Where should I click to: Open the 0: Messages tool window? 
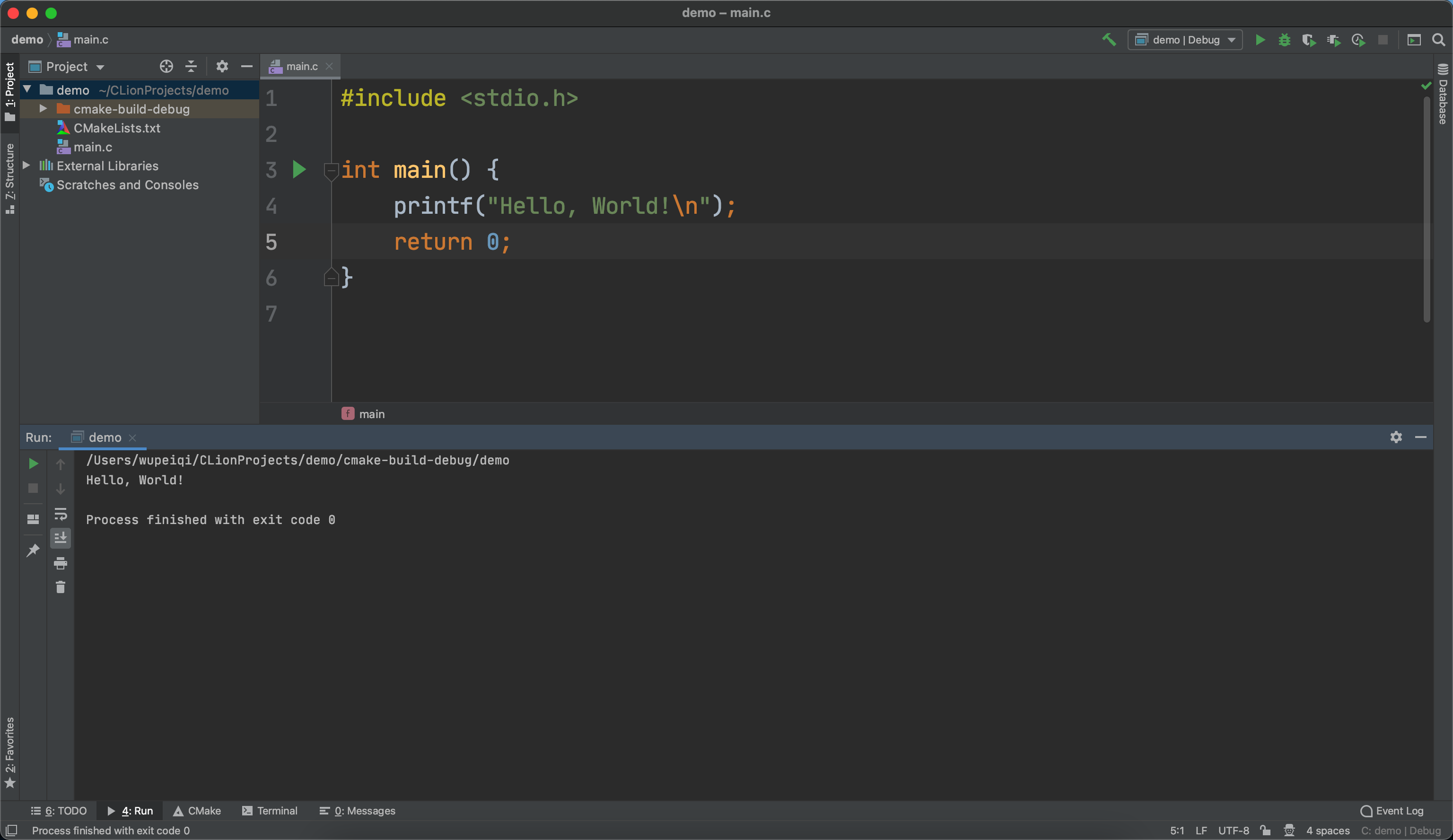tap(358, 811)
